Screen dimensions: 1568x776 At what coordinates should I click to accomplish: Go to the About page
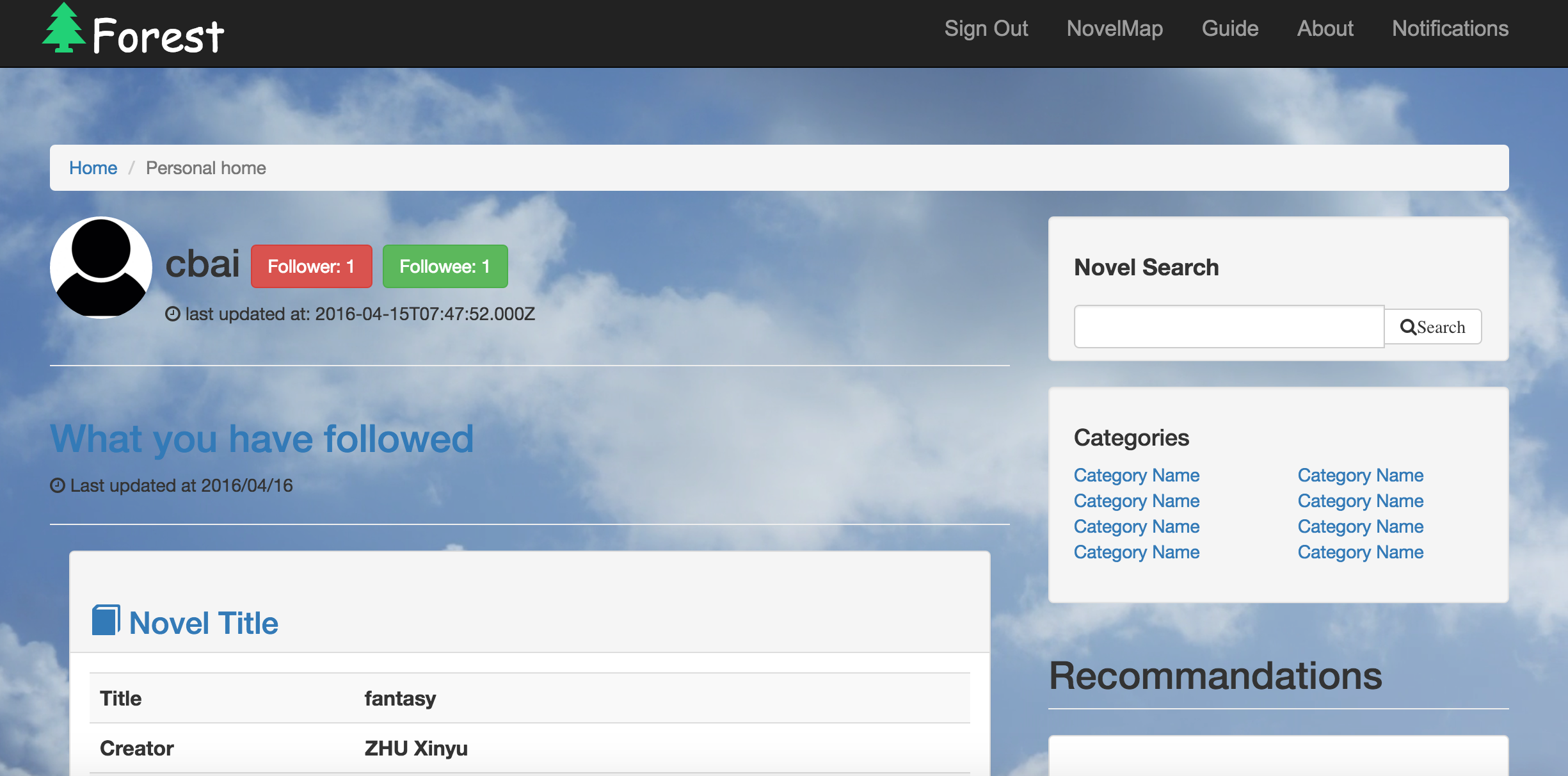pyautogui.click(x=1325, y=29)
